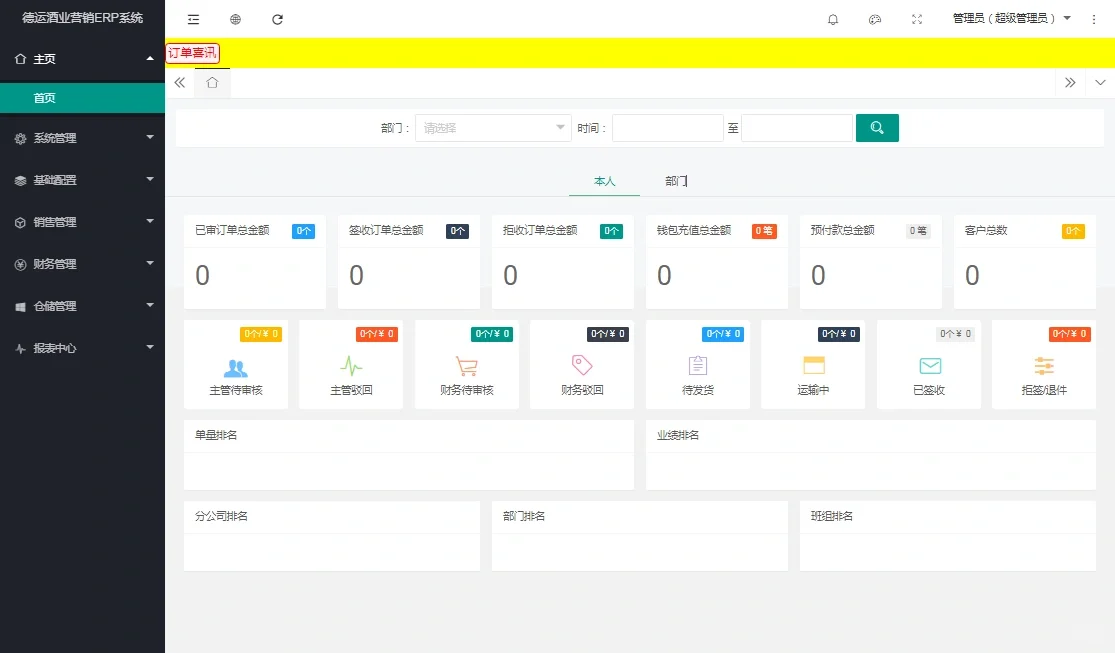
Task: Click the 客户总数 0个 badge
Action: 1073,231
